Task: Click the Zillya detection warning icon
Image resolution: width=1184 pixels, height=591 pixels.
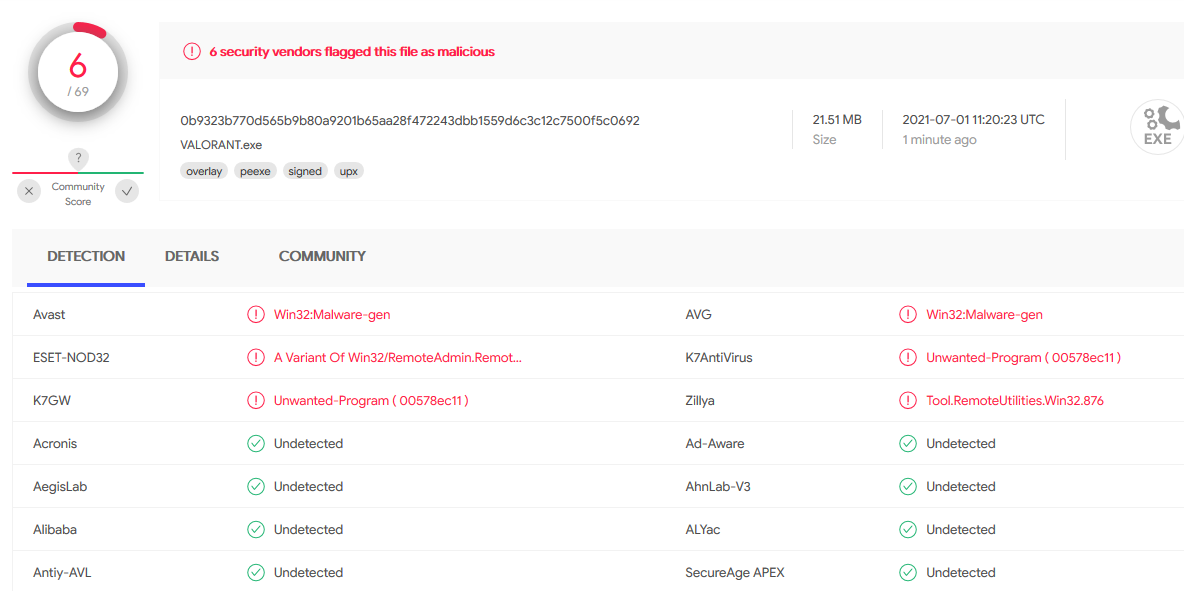Action: (908, 401)
